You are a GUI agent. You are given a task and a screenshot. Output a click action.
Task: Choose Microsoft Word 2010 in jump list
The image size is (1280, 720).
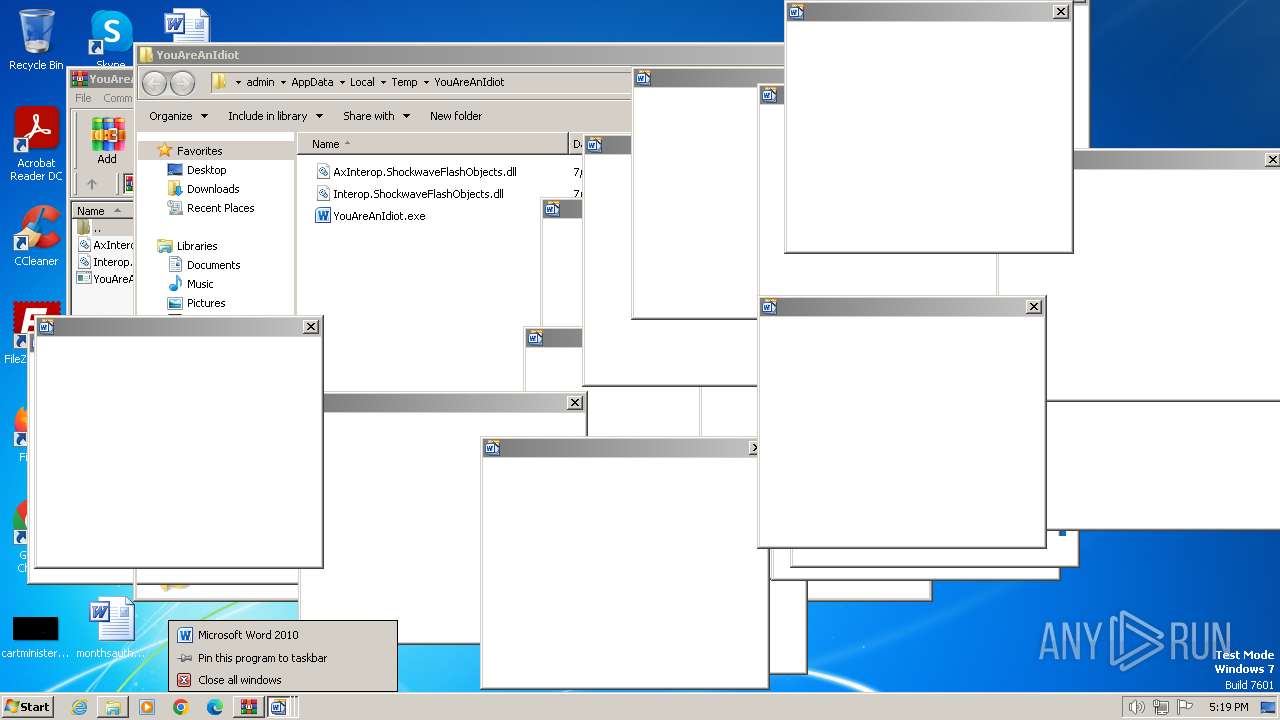(x=283, y=635)
